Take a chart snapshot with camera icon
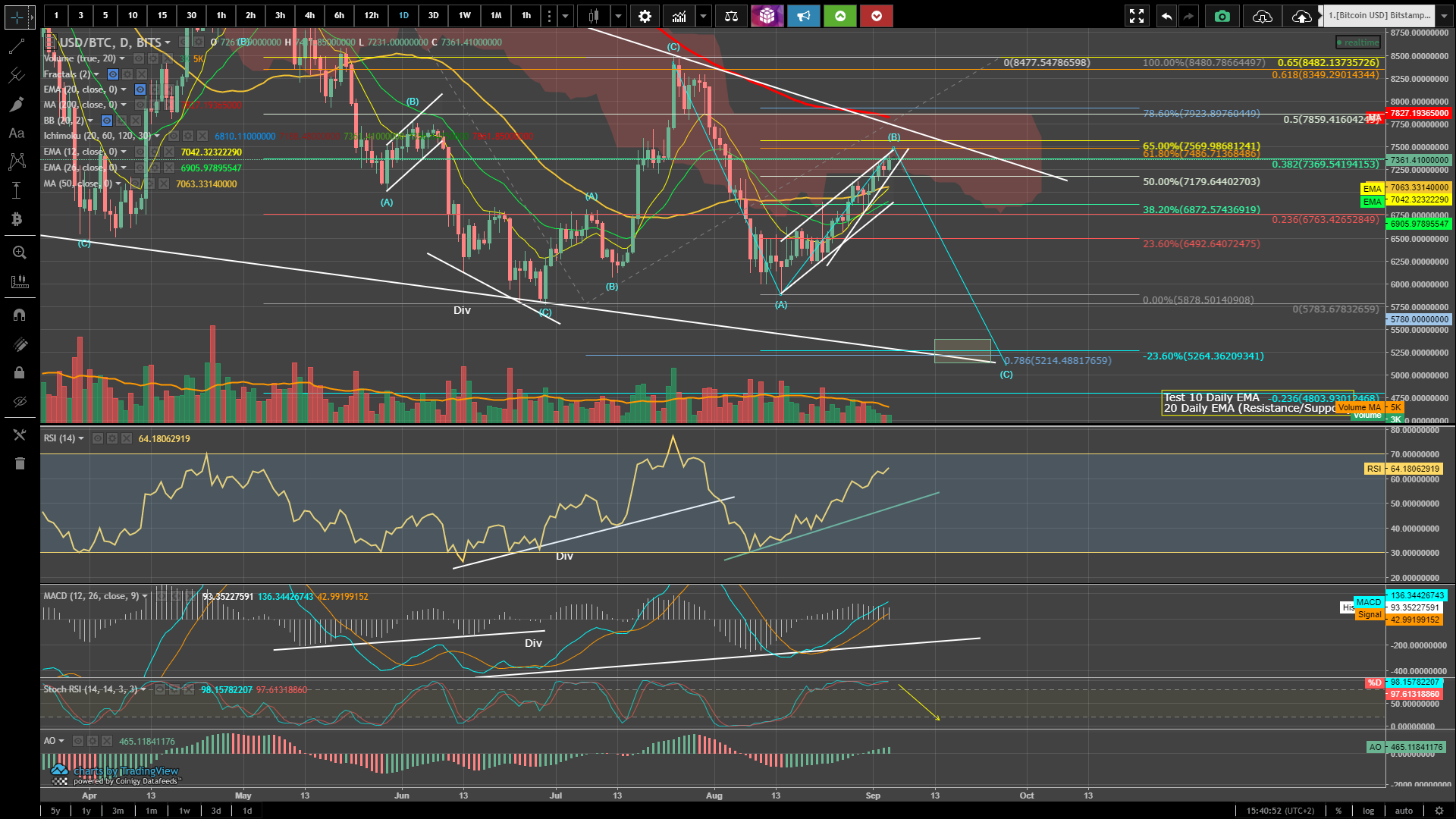Viewport: 1456px width, 819px height. coord(1222,16)
